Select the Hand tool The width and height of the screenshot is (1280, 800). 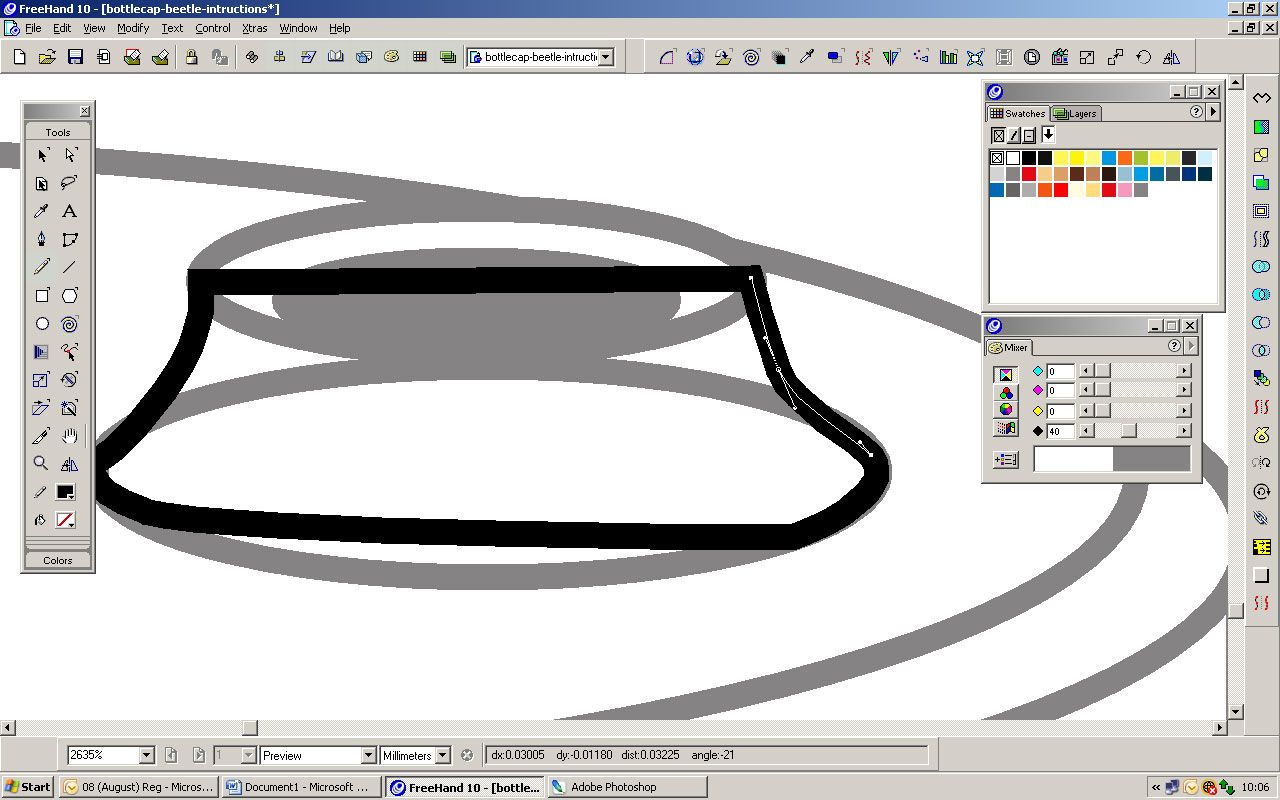point(69,436)
